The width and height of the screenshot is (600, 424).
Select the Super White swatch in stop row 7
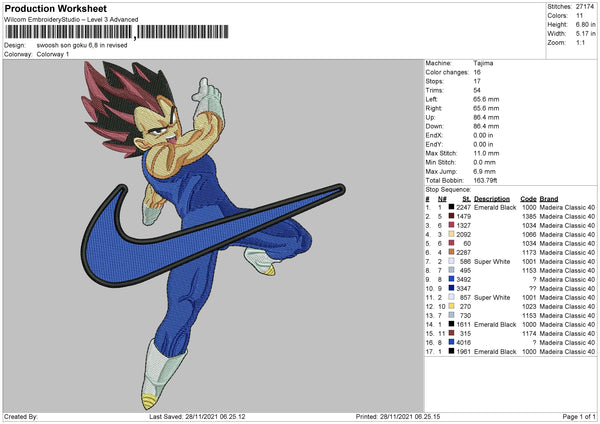[452, 261]
